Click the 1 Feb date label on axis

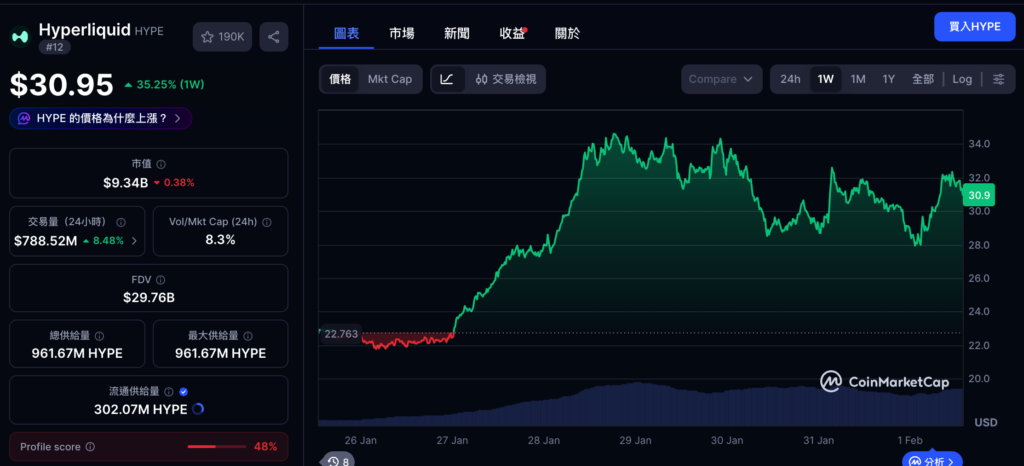pos(912,441)
